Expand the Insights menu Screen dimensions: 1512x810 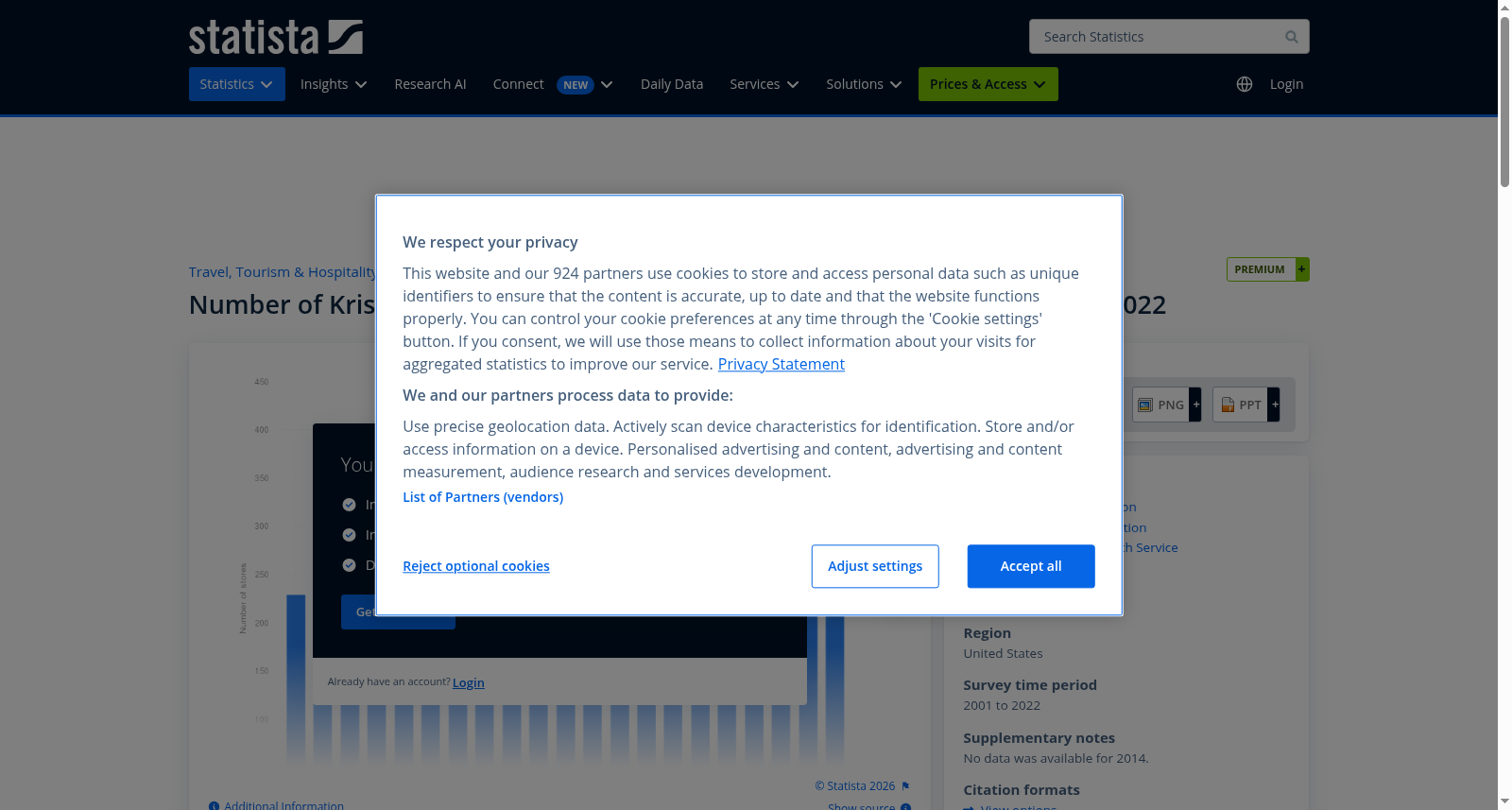334,84
